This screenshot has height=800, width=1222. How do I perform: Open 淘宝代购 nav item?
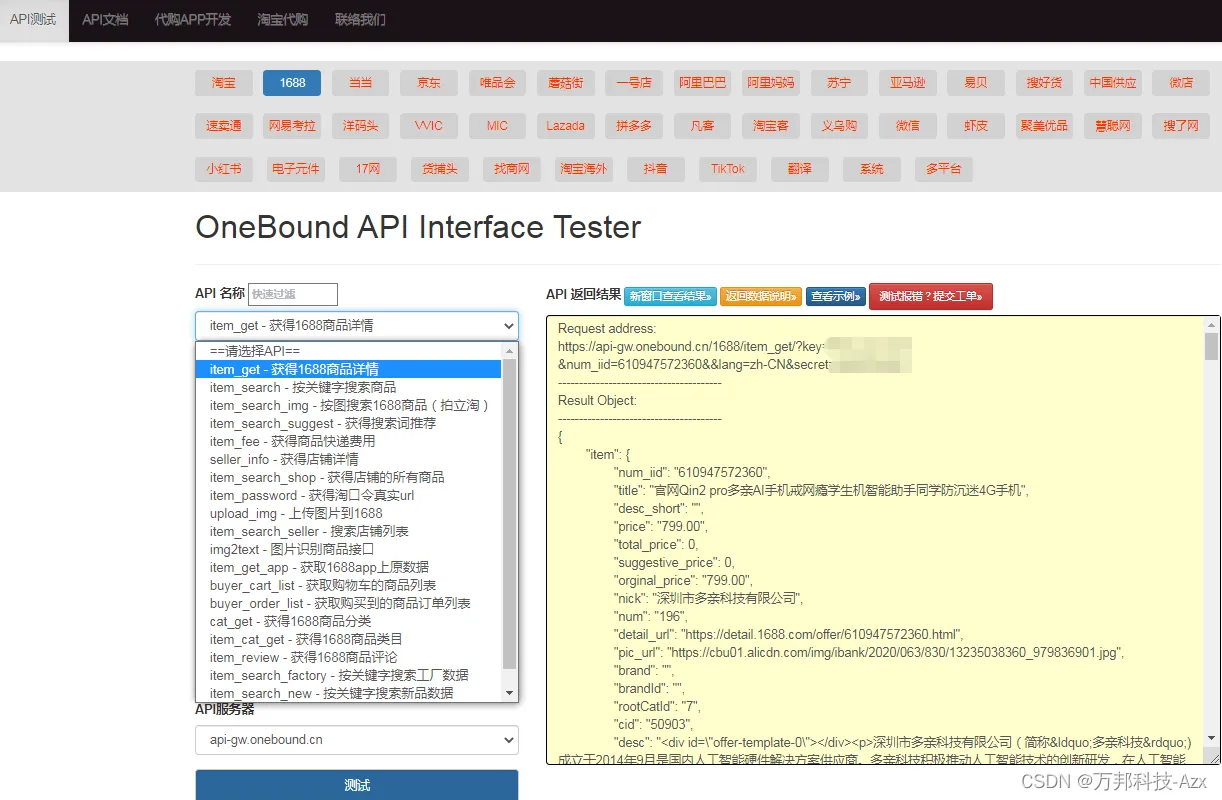283,20
